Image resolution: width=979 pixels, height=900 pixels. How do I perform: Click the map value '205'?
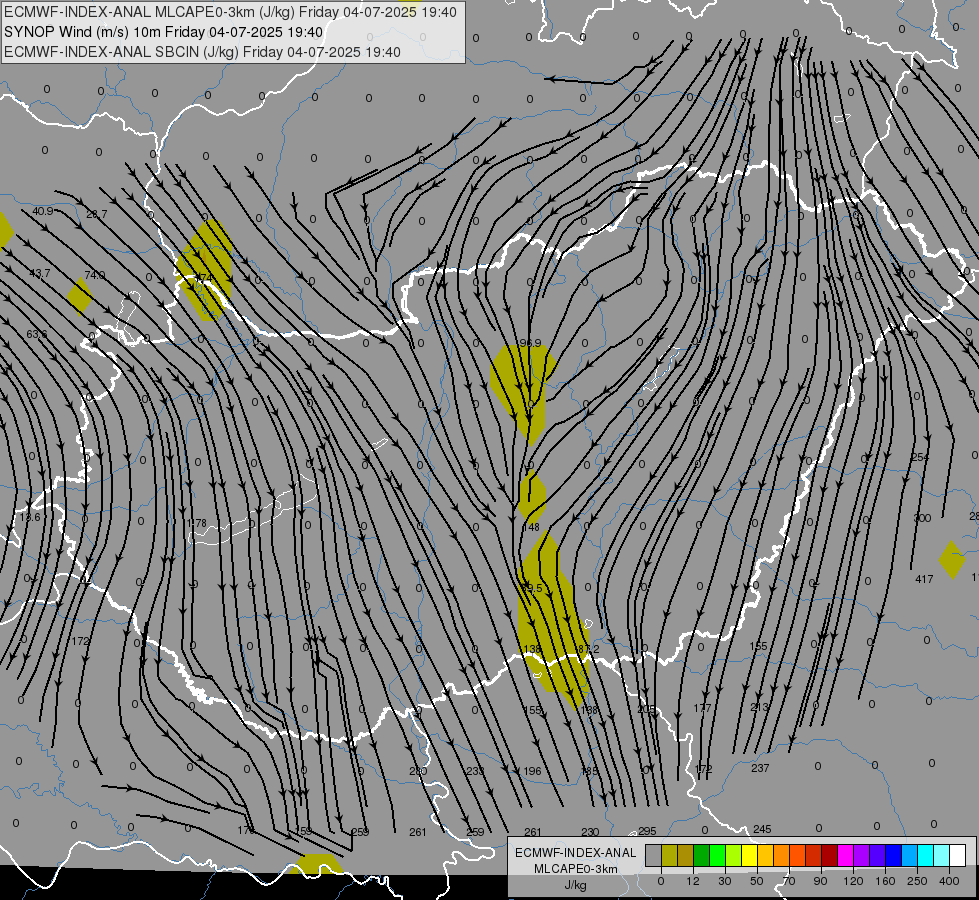[x=647, y=710]
